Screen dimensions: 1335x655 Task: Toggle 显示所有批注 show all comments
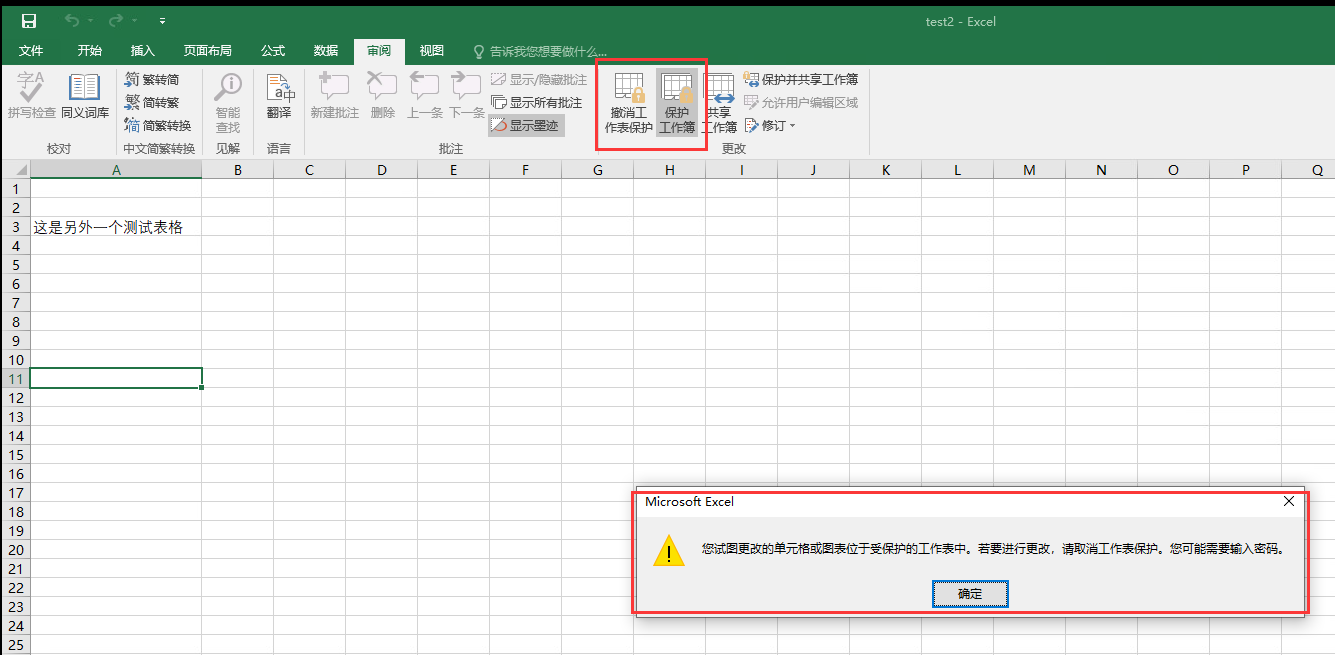click(x=537, y=102)
